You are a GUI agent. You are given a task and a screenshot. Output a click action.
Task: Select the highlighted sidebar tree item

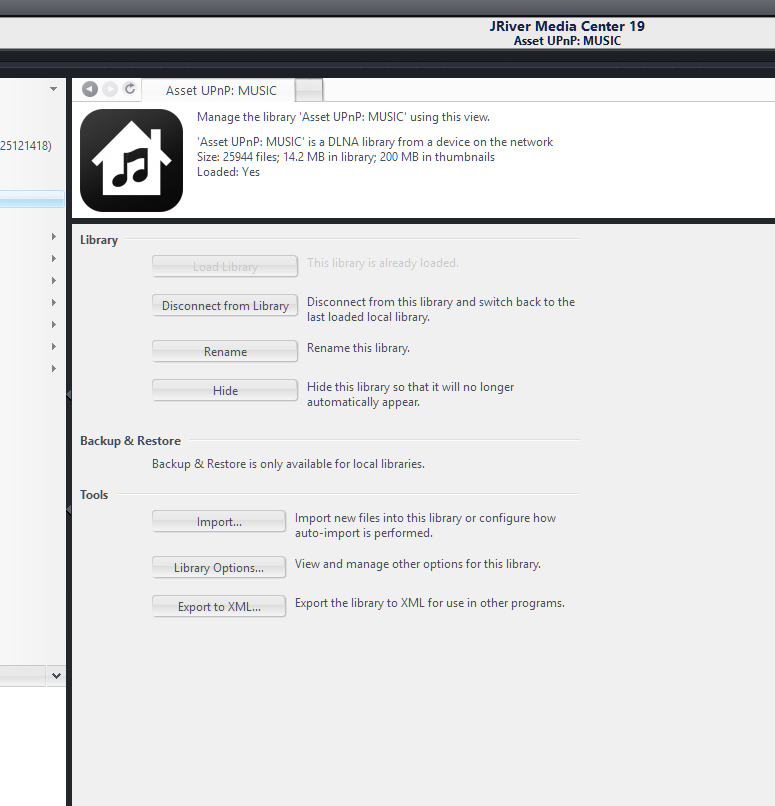click(30, 200)
